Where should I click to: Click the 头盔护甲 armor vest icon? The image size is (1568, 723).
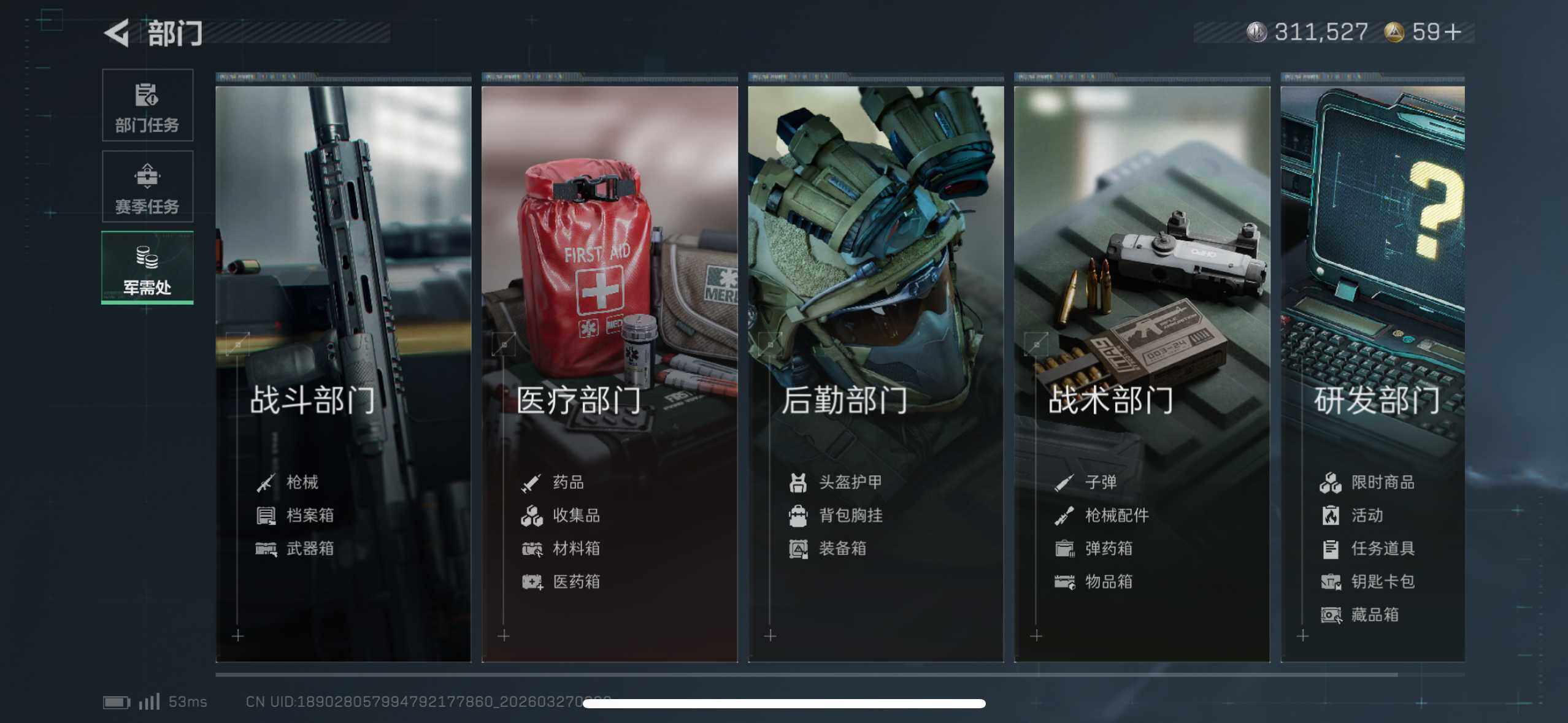click(x=797, y=483)
